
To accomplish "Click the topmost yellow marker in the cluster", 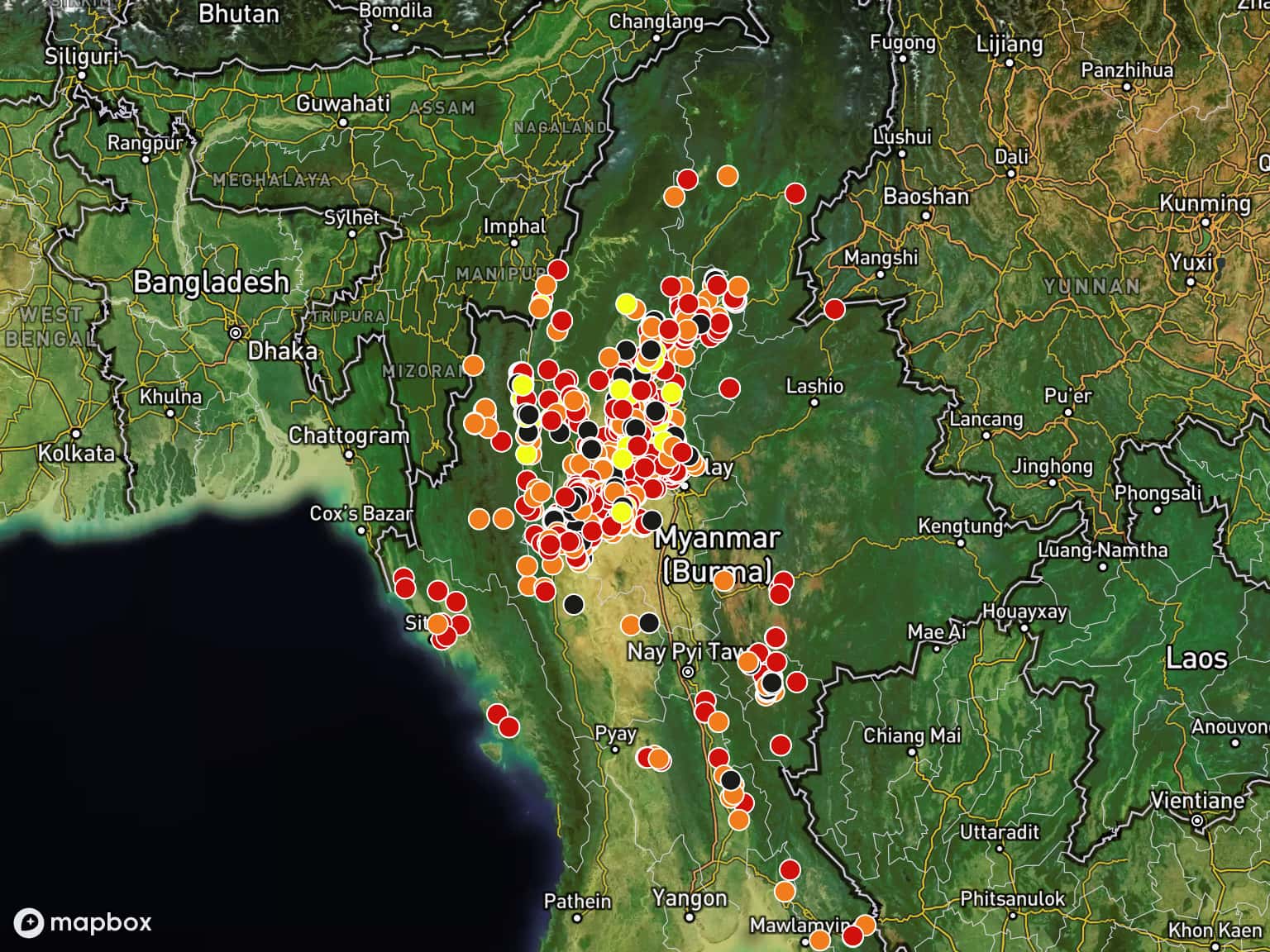I will [626, 303].
